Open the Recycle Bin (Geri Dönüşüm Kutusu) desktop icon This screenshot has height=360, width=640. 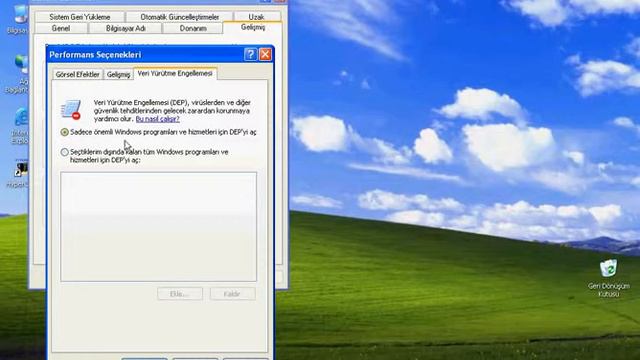(x=609, y=278)
